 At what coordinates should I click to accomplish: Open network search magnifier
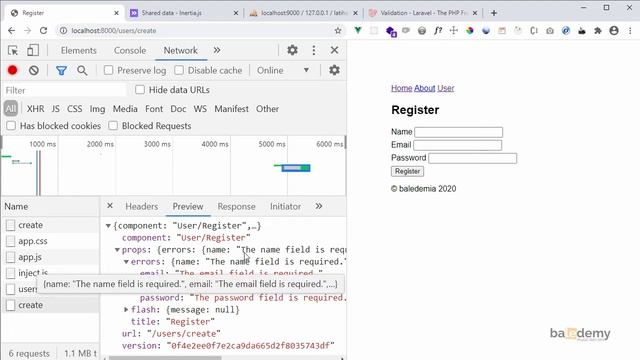tap(82, 71)
